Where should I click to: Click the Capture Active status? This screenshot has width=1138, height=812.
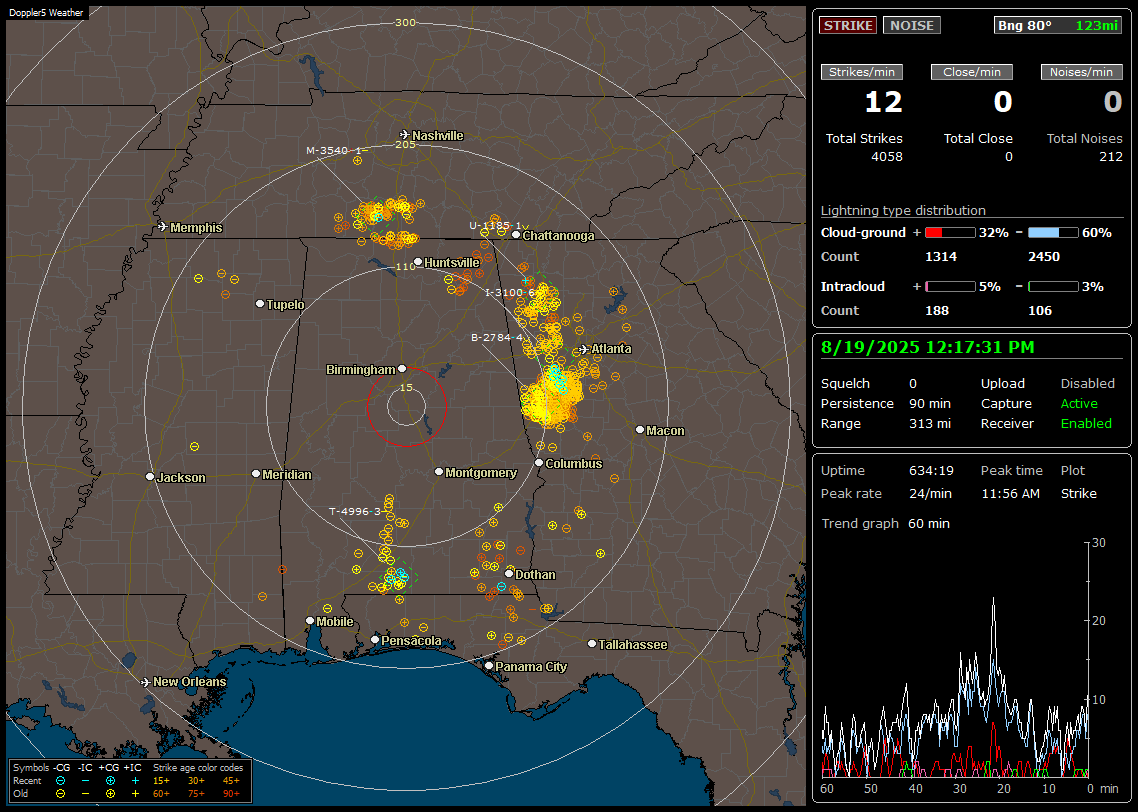[x=1079, y=403]
